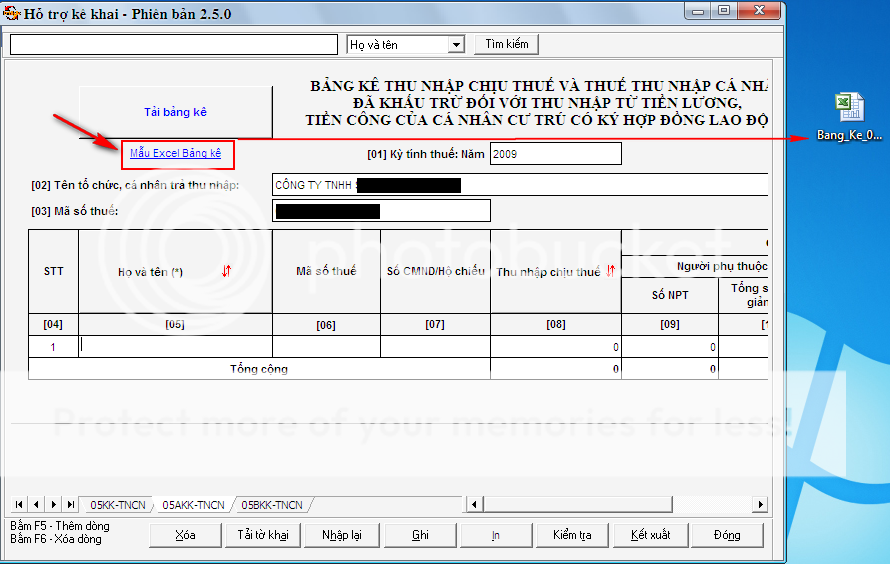Click the Kiểm tra button
Image resolution: width=890 pixels, height=564 pixels.
tap(572, 535)
